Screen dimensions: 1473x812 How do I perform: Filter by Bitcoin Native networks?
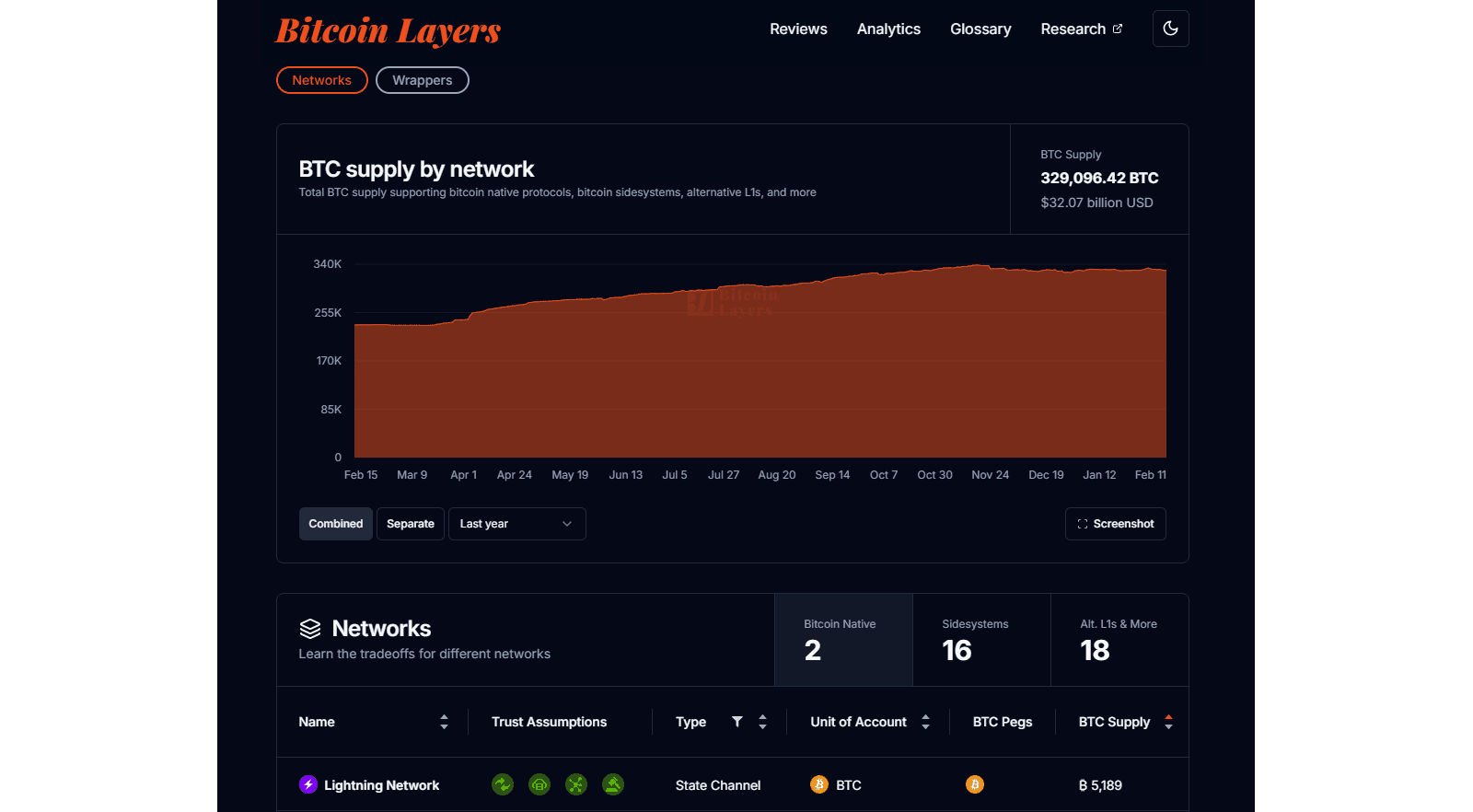coord(843,640)
